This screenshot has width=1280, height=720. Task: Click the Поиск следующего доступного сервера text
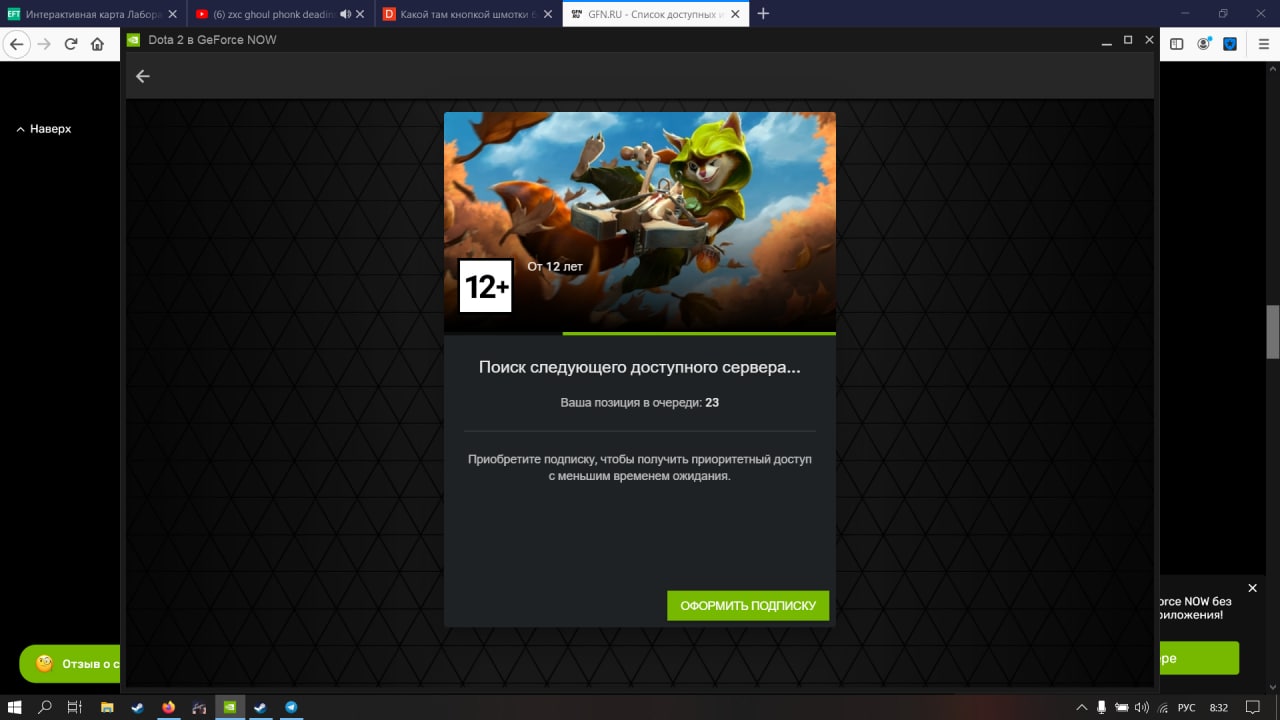640,367
